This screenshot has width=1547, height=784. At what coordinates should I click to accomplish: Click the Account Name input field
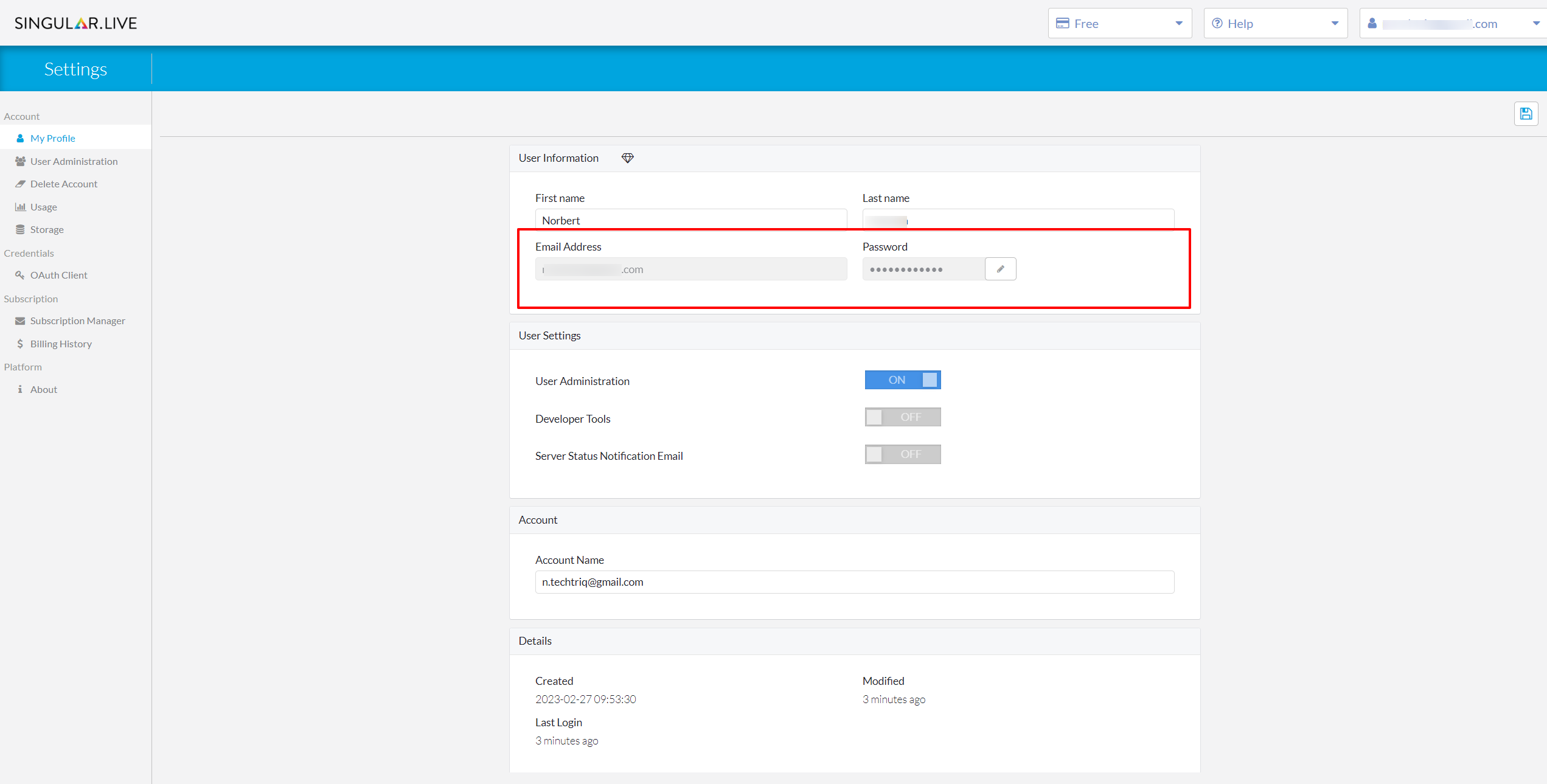854,582
